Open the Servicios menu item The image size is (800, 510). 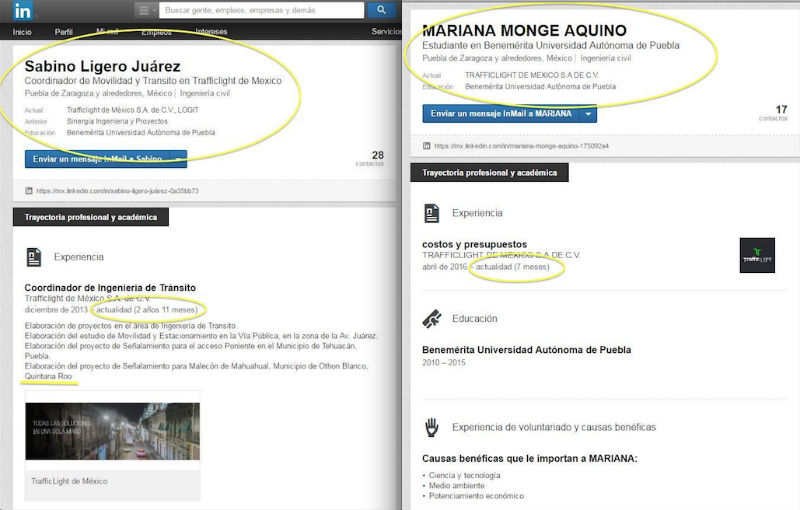point(386,32)
